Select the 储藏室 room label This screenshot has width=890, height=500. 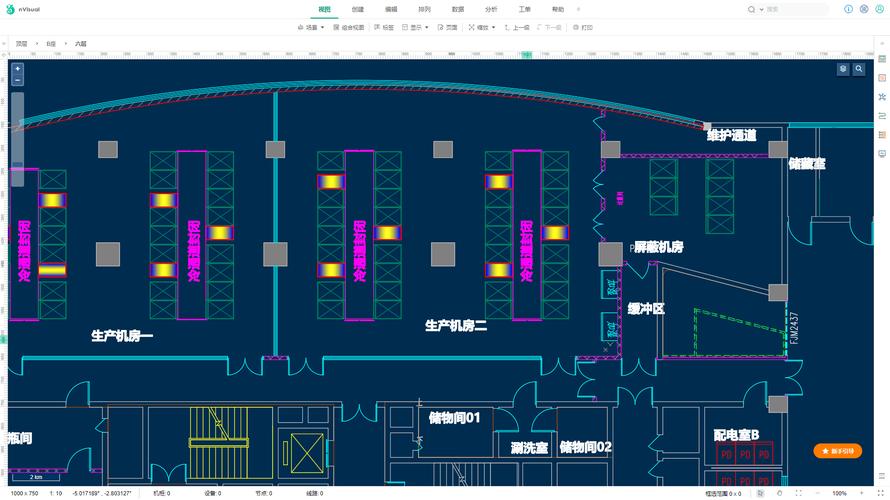[x=807, y=163]
